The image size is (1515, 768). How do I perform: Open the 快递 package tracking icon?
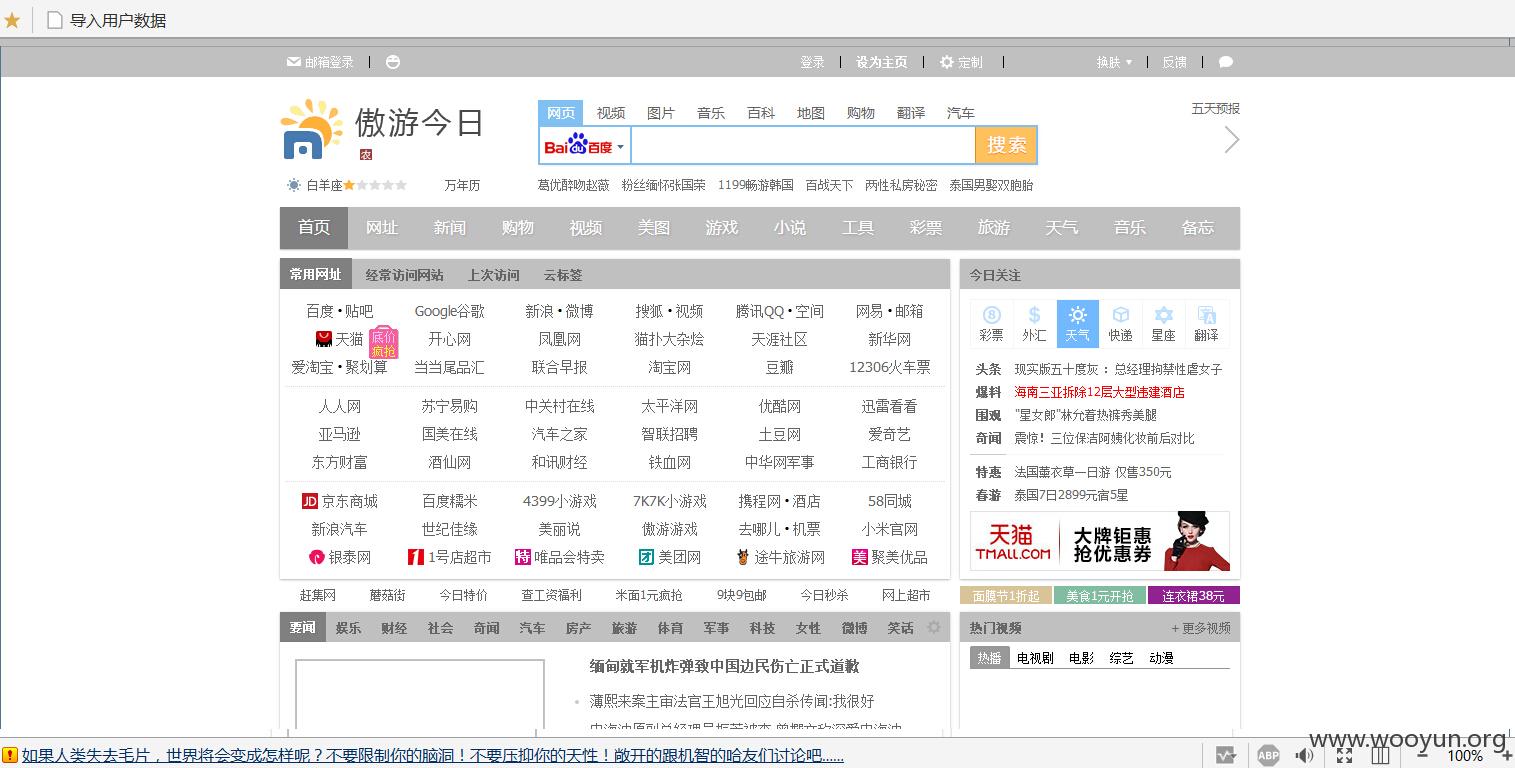pyautogui.click(x=1120, y=324)
